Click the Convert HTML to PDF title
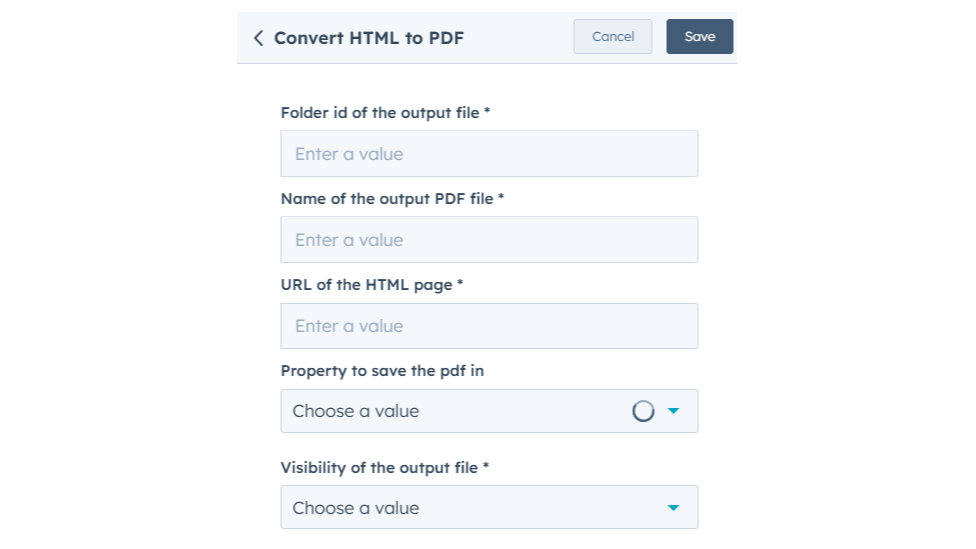The width and height of the screenshot is (976, 549). [368, 38]
